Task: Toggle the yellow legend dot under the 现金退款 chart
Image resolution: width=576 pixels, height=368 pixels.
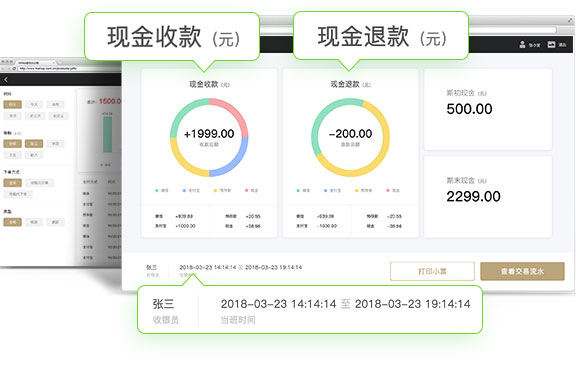Action: point(357,190)
